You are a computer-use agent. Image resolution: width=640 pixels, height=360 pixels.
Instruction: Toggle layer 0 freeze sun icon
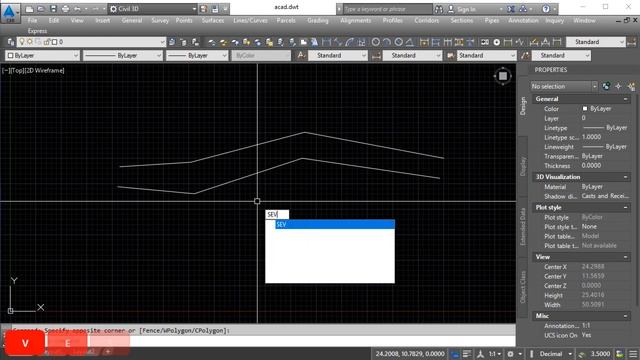30,42
